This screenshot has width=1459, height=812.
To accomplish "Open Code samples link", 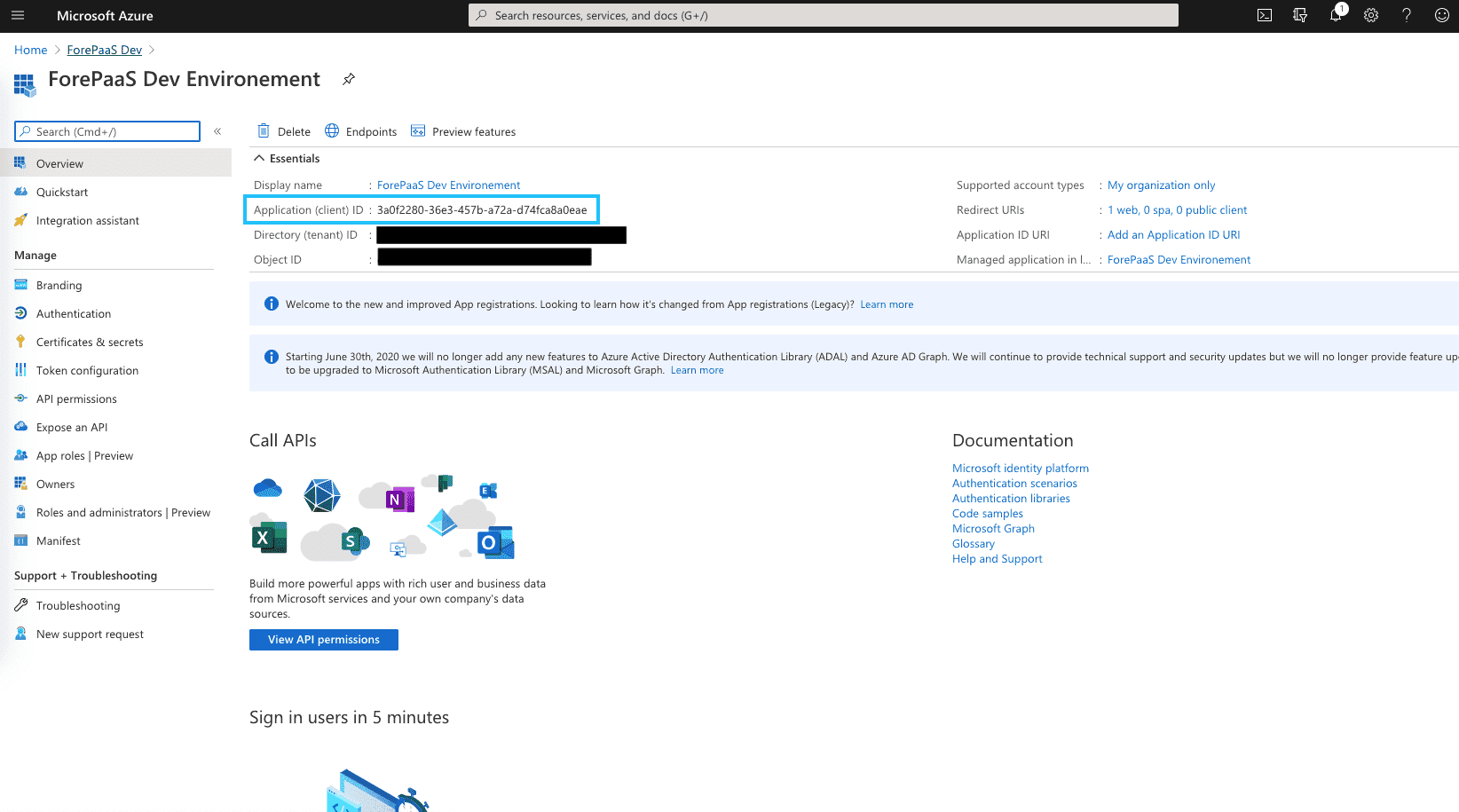I will click(x=988, y=513).
